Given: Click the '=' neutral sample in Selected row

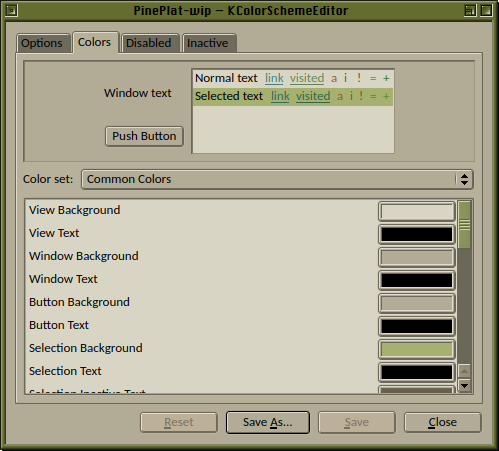Looking at the screenshot, I should (x=373, y=97).
